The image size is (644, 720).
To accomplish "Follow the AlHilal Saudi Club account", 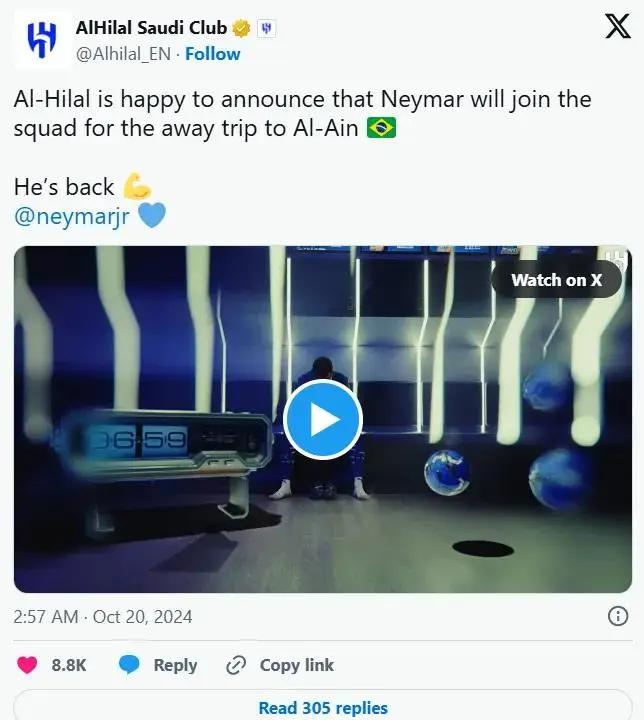I will point(212,54).
